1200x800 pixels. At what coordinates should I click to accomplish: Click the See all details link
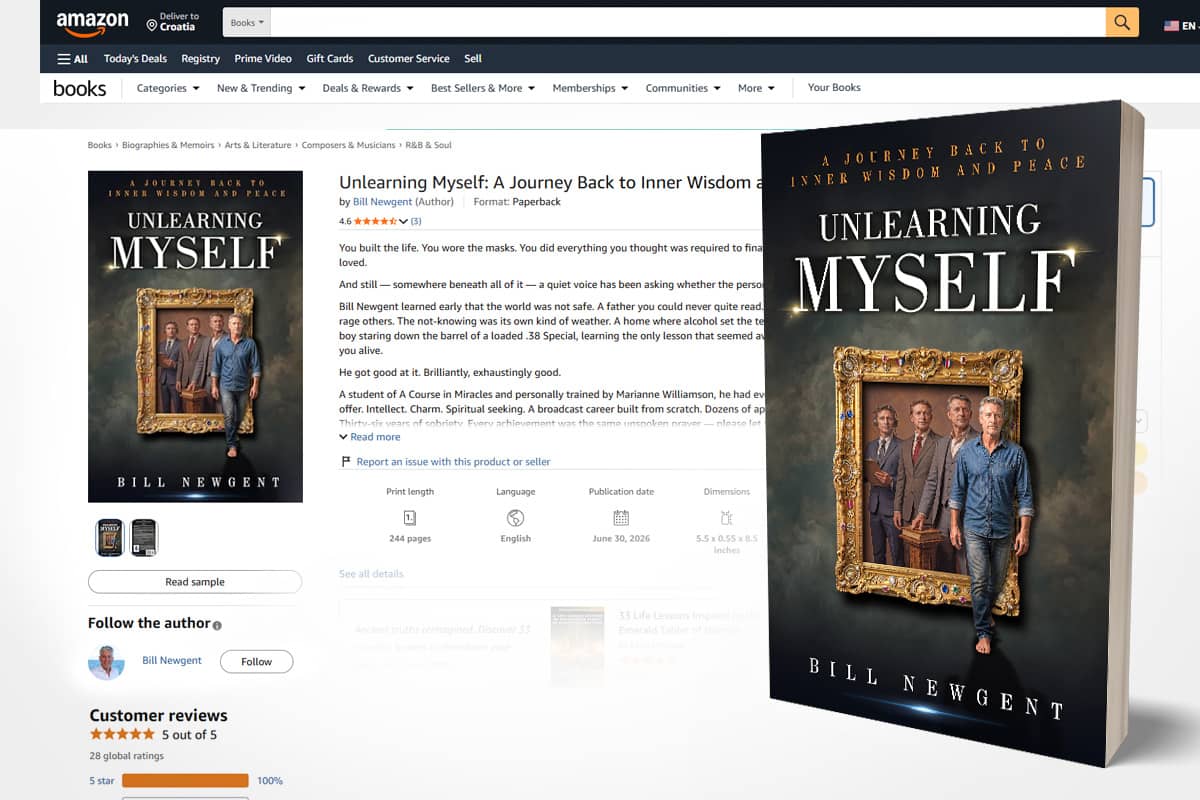point(371,574)
